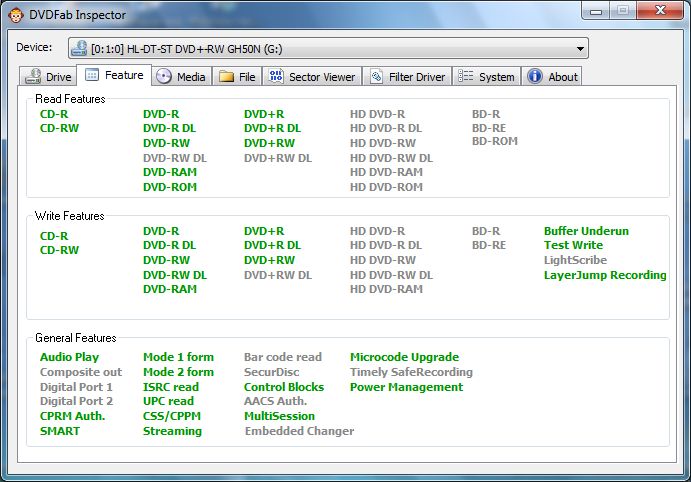Image resolution: width=691 pixels, height=482 pixels.
Task: Click the grayed 'Composite out' entry
Action: 81,372
